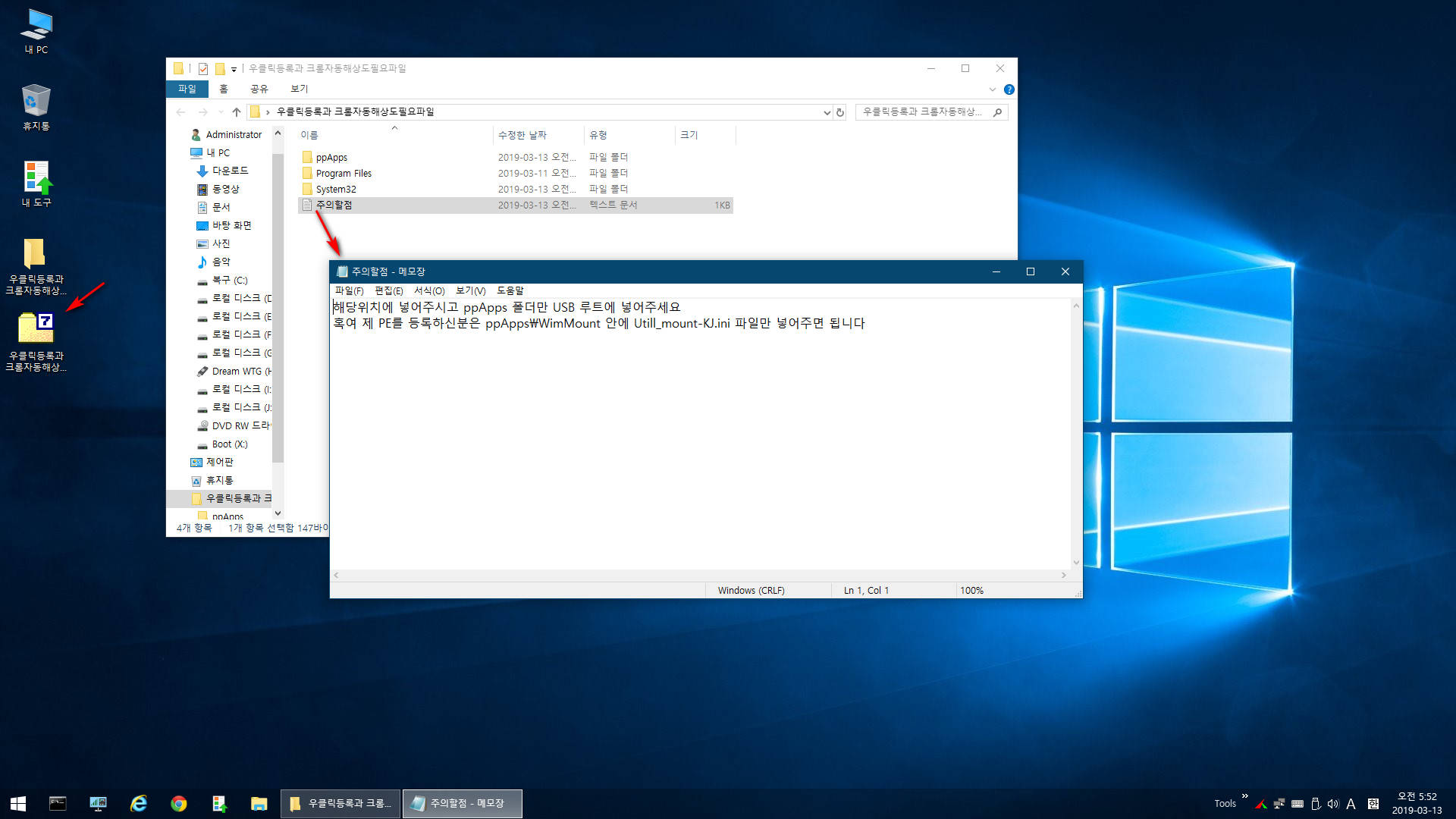Click the network monitor taskbar icon
This screenshot has height=819, width=1456.
coord(98,803)
